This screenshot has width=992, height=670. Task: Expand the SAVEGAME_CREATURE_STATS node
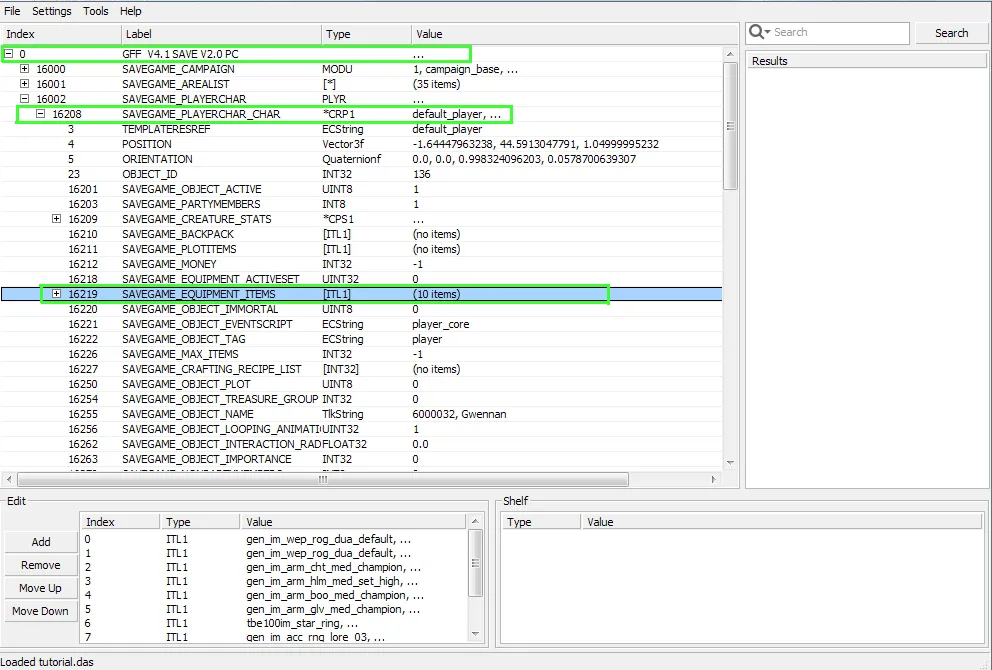pyautogui.click(x=57, y=219)
